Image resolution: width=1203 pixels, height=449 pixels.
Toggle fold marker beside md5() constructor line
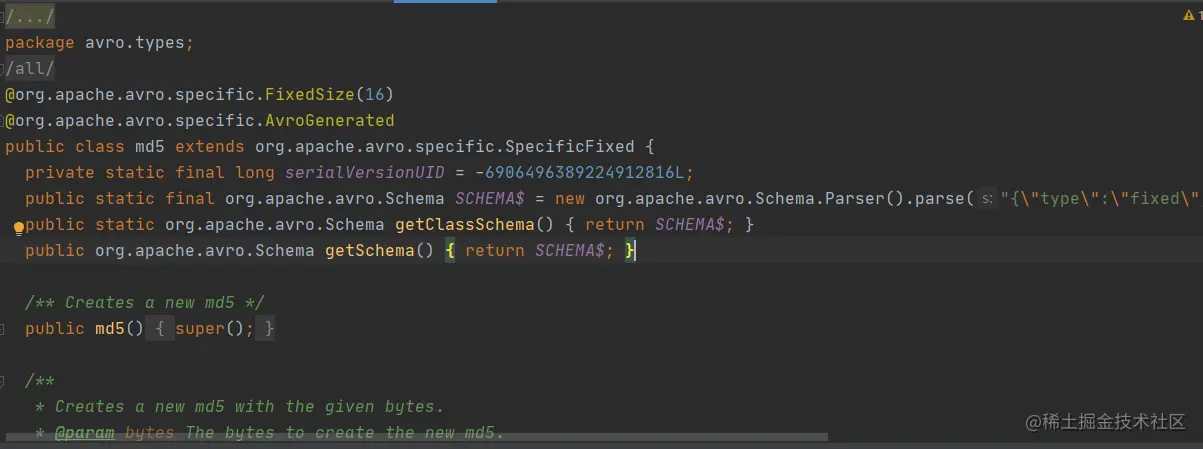click(3, 329)
